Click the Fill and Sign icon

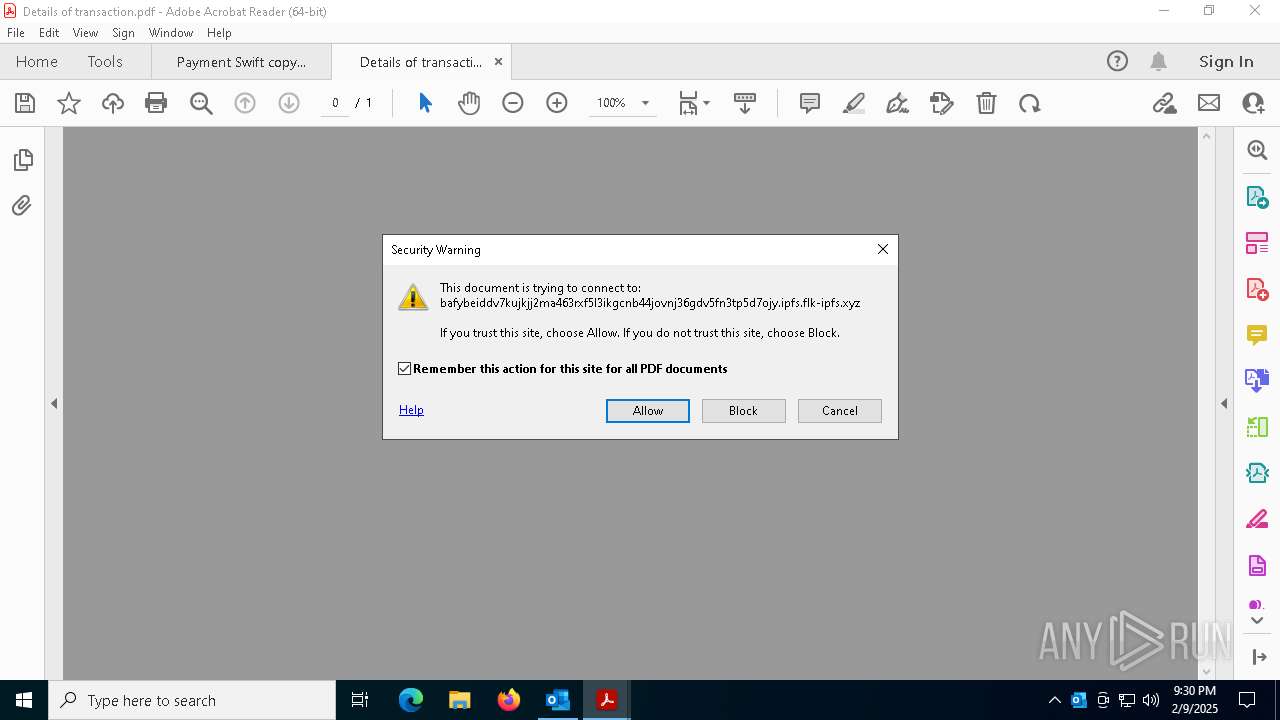pyautogui.click(x=942, y=103)
